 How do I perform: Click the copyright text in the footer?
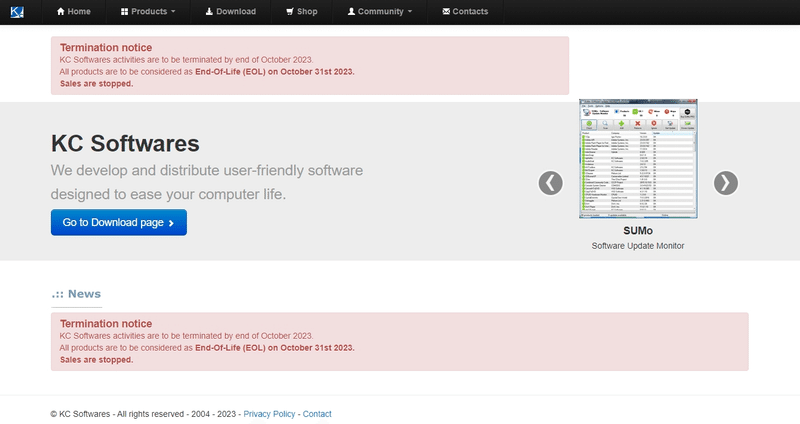145,414
